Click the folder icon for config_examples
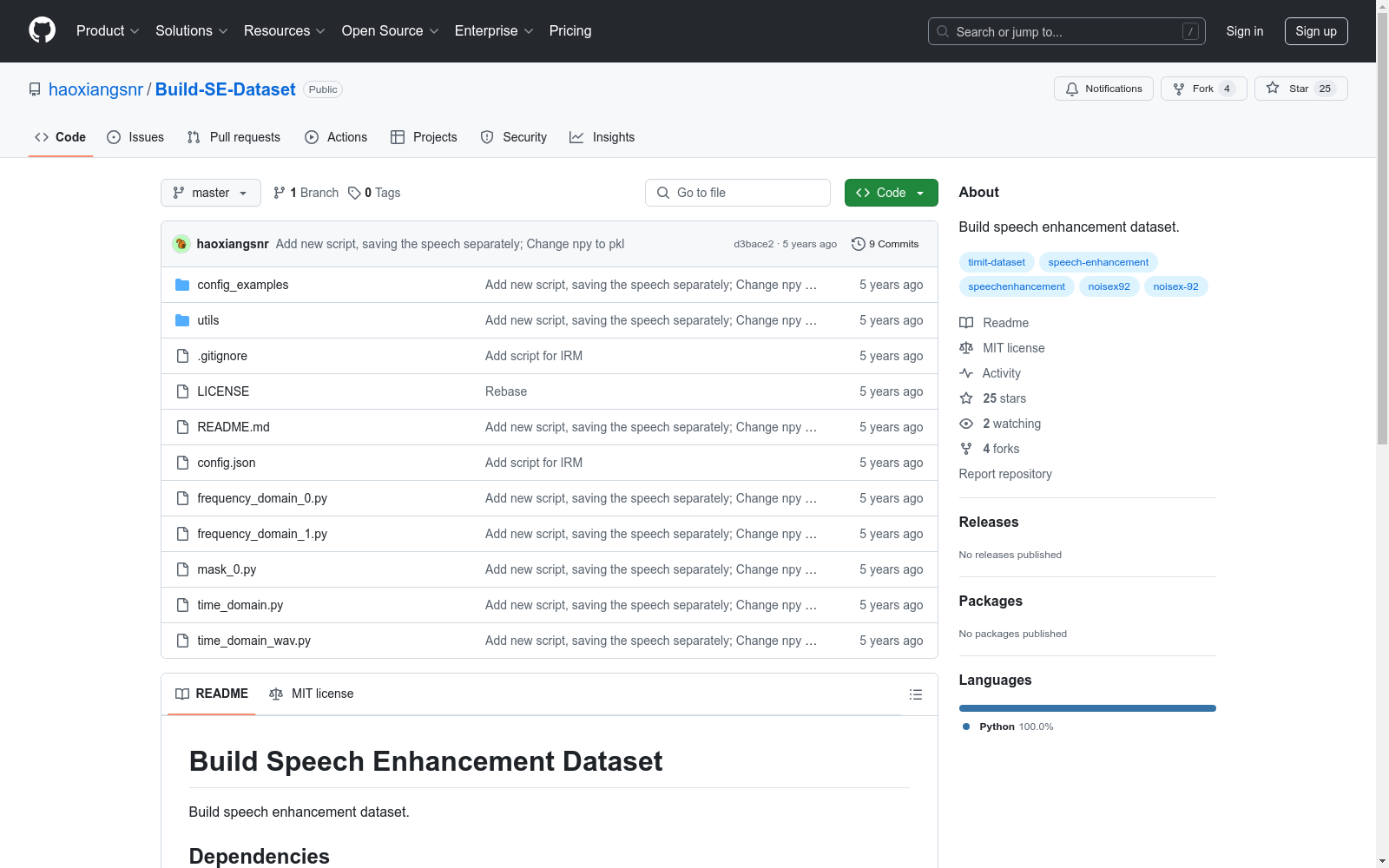1389x868 pixels. click(182, 285)
